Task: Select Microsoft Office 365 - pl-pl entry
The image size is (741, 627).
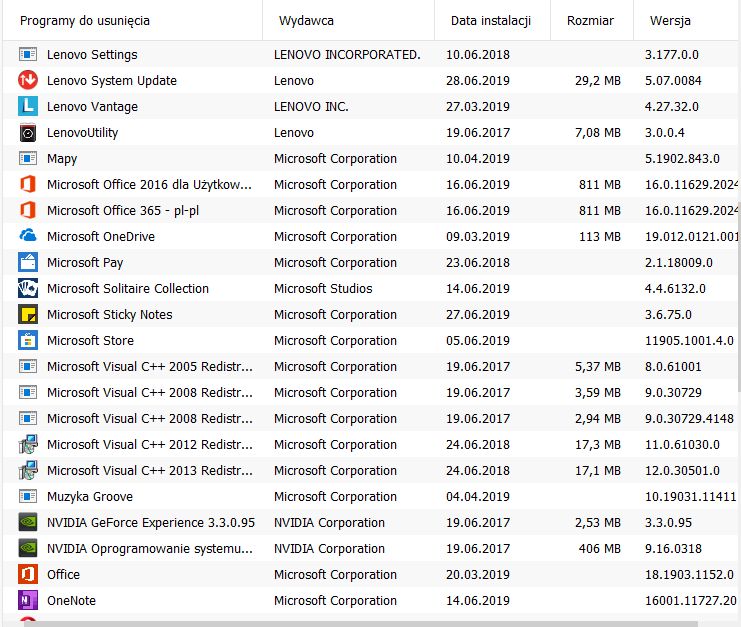Action: pyautogui.click(x=123, y=211)
